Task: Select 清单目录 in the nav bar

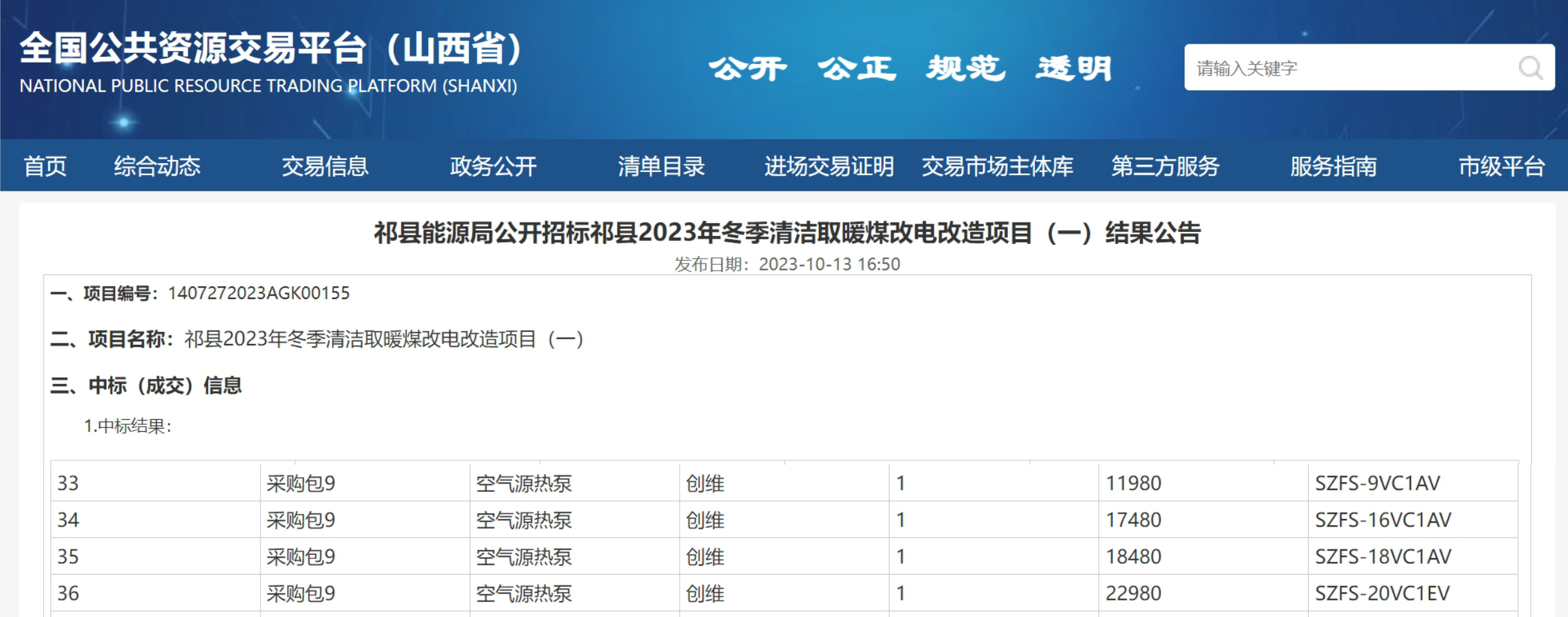Action: (661, 166)
